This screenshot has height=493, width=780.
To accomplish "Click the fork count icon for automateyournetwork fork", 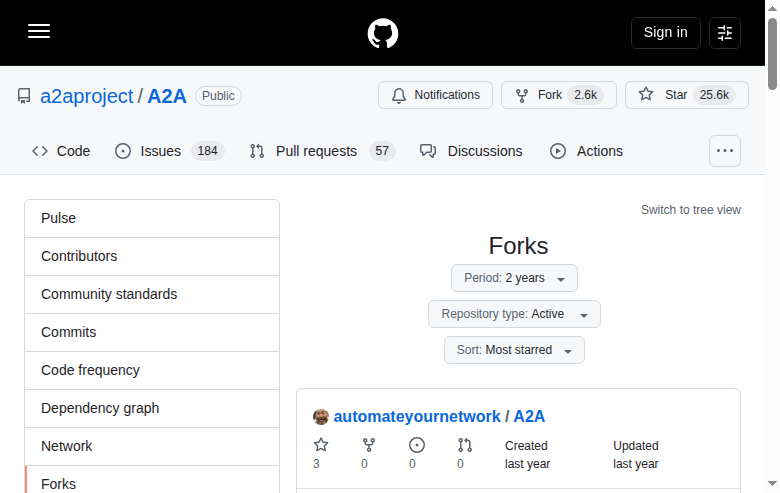I will pyautogui.click(x=369, y=445).
